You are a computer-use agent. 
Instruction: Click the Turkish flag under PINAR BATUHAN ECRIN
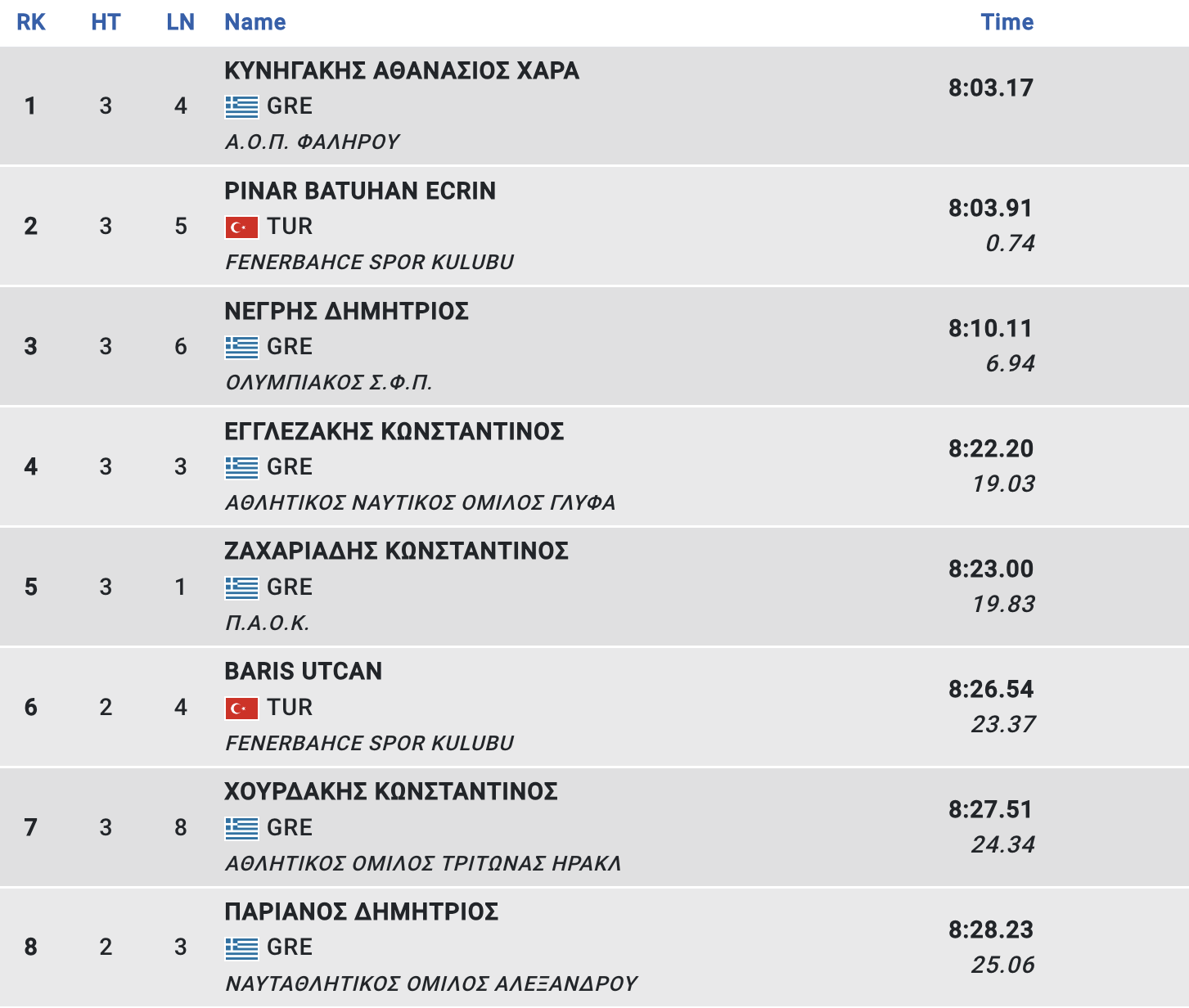pyautogui.click(x=241, y=227)
